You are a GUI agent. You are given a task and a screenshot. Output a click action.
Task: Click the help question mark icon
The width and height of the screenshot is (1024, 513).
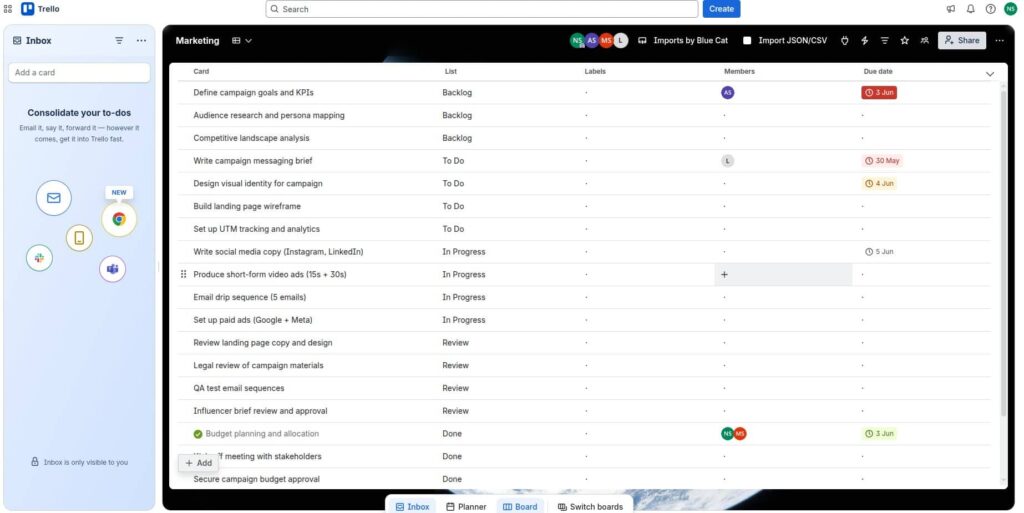click(x=990, y=9)
